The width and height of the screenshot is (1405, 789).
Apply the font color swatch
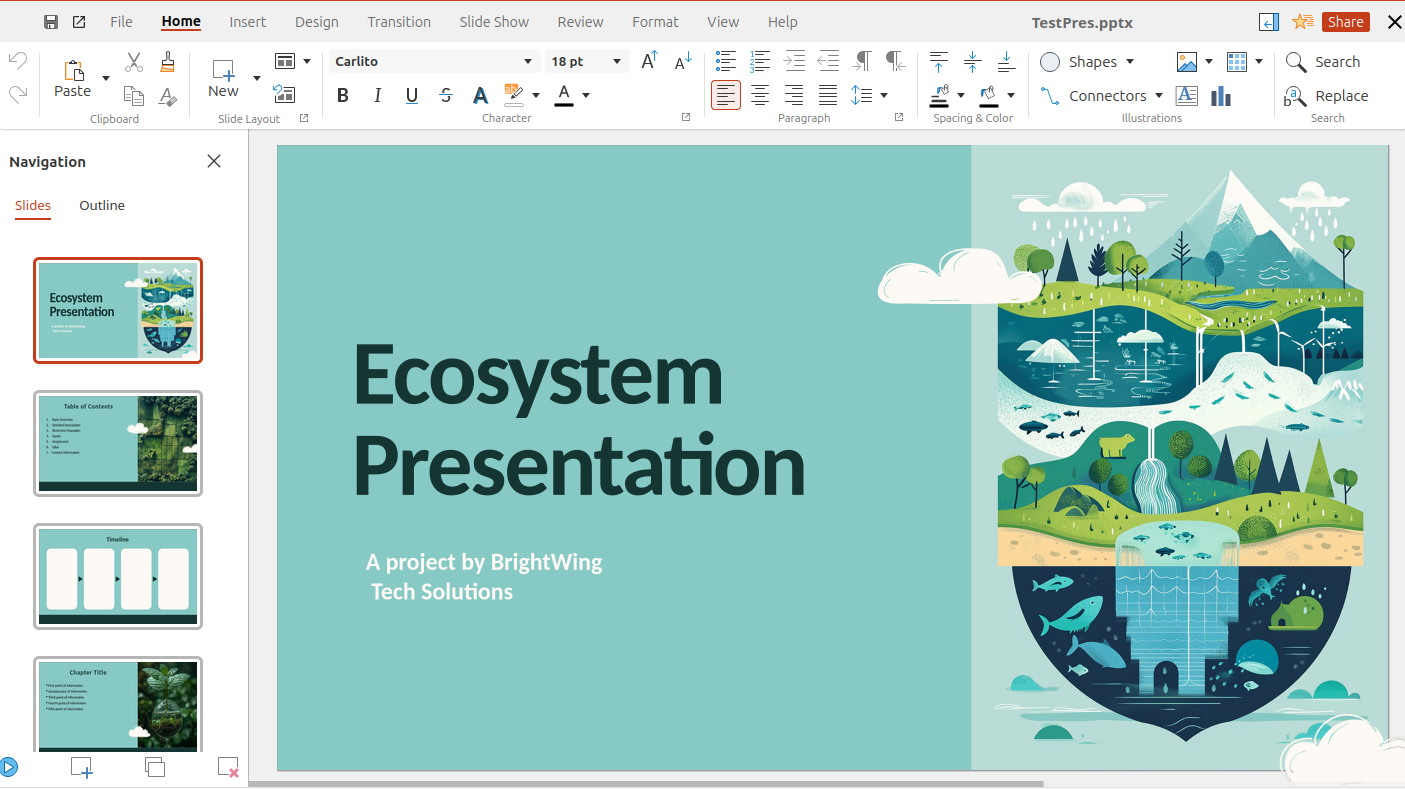(564, 95)
